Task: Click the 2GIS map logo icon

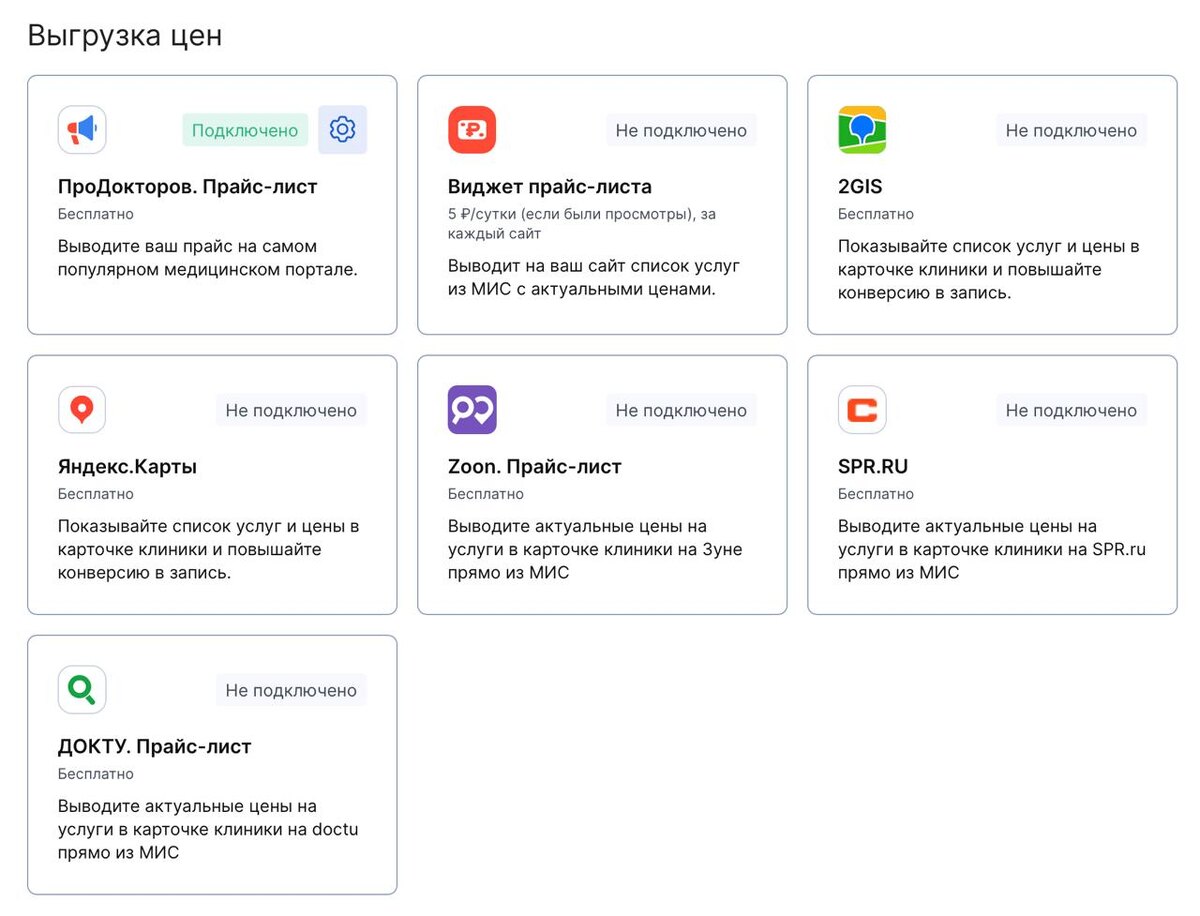Action: click(x=862, y=130)
